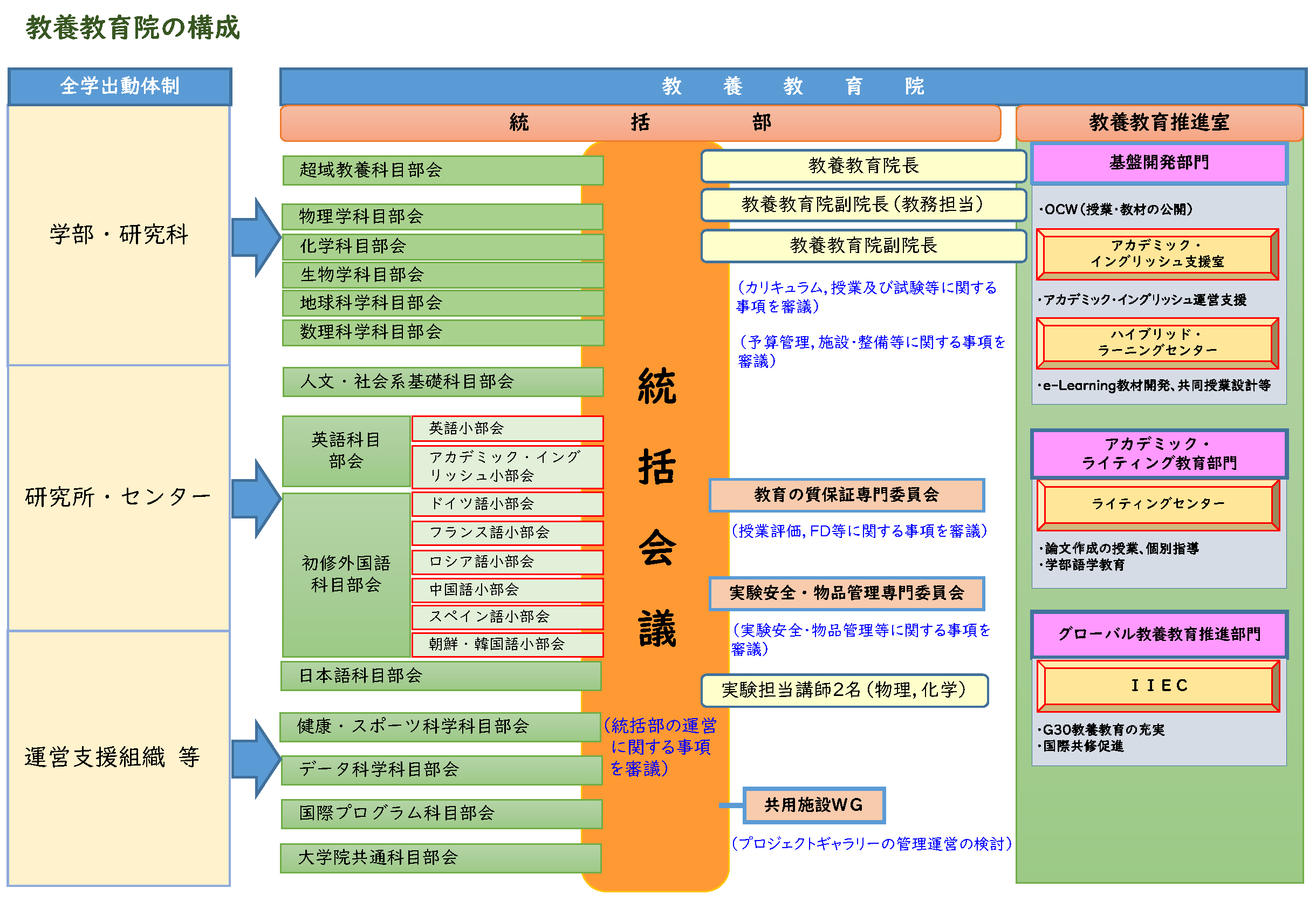Click blue arrow beside 学部・研究科
This screenshot has height=908, width=1316.
coord(257,238)
